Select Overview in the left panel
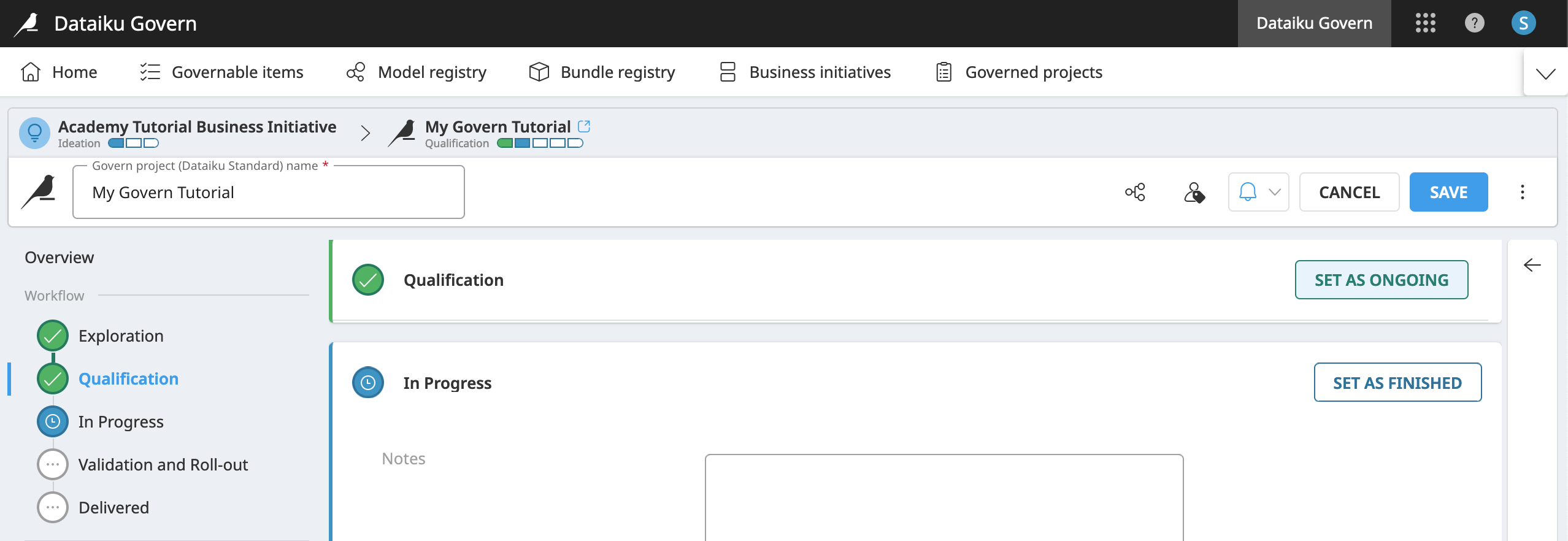1568x541 pixels. [x=60, y=258]
